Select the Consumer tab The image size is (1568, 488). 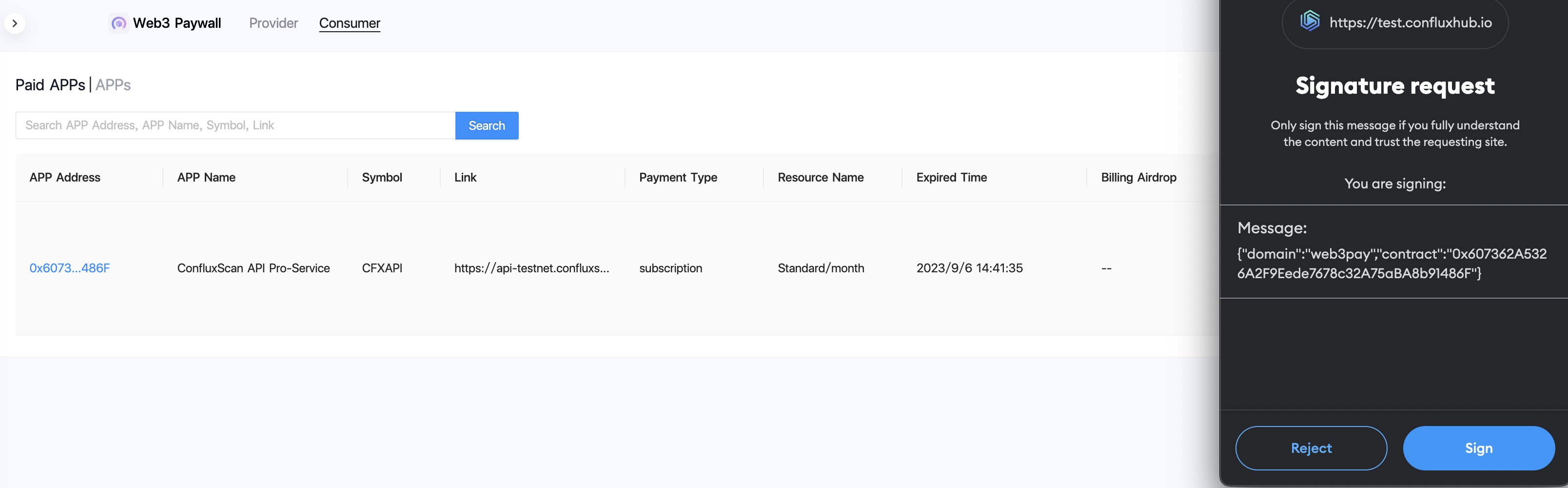click(350, 23)
